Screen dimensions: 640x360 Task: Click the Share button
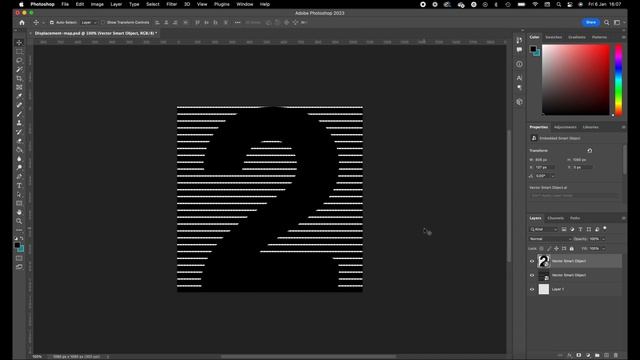[x=591, y=22]
